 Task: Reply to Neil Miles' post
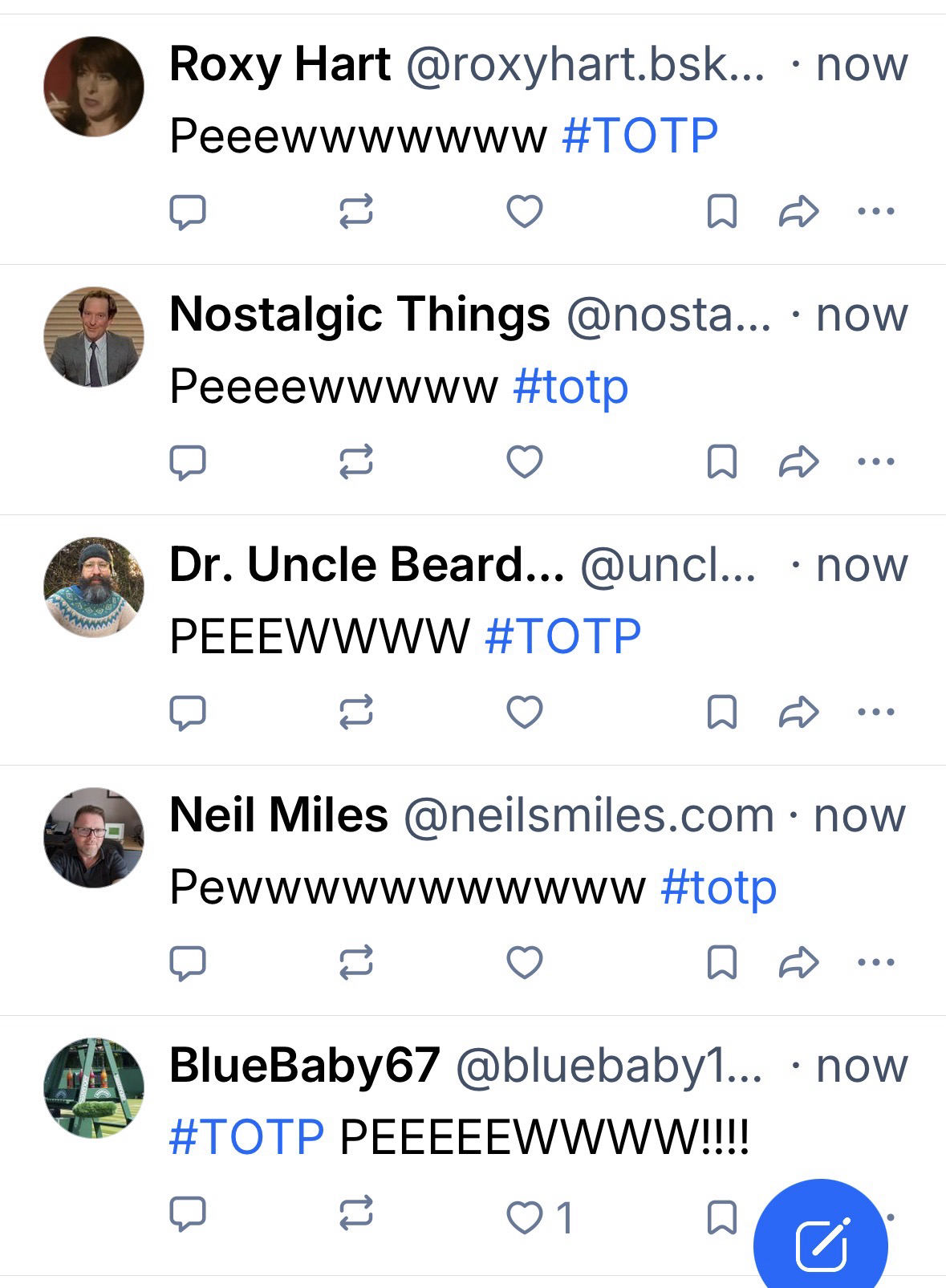point(188,962)
